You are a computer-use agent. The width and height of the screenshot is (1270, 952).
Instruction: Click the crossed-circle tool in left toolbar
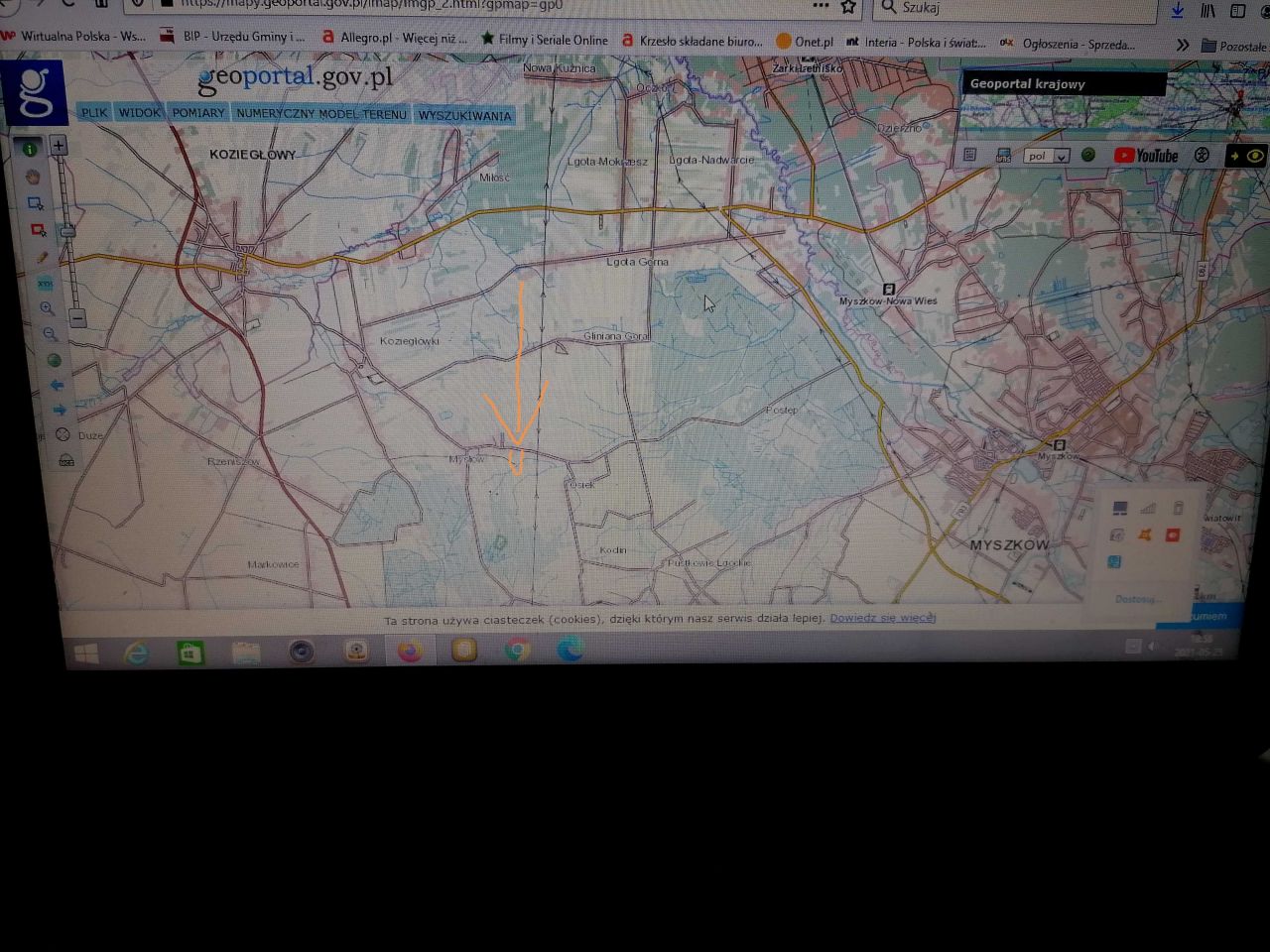(63, 434)
